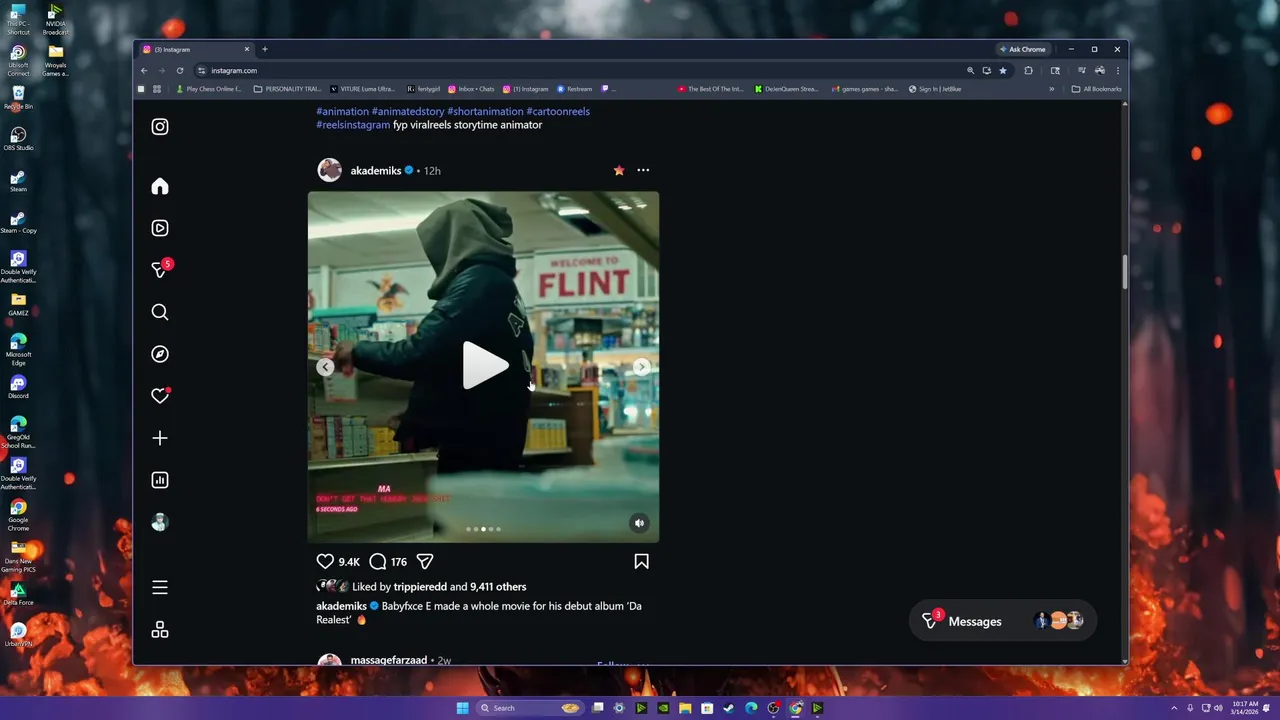Open the Explore compass icon
The width and height of the screenshot is (1280, 720).
pyautogui.click(x=160, y=354)
